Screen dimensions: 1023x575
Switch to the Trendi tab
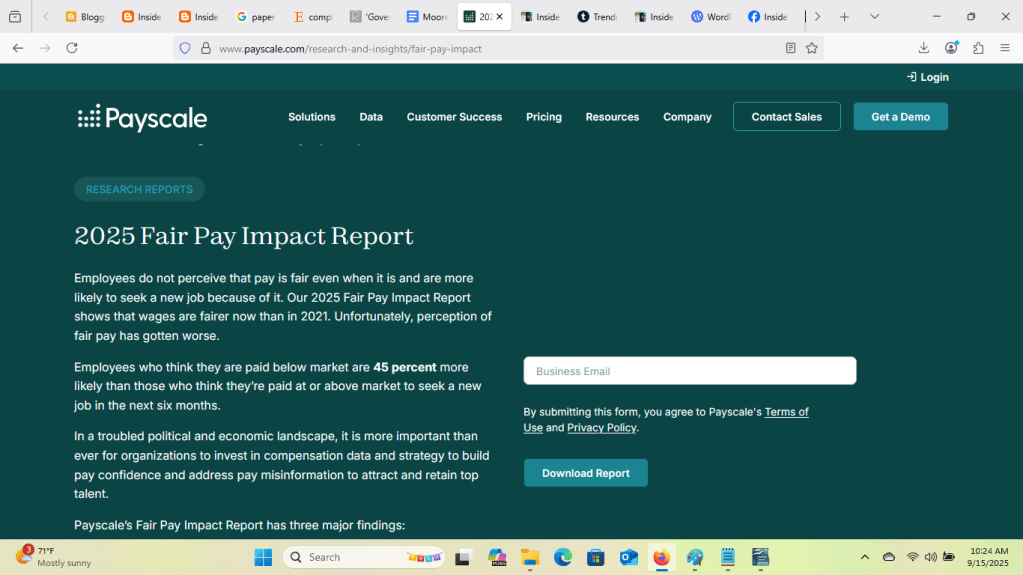[597, 17]
